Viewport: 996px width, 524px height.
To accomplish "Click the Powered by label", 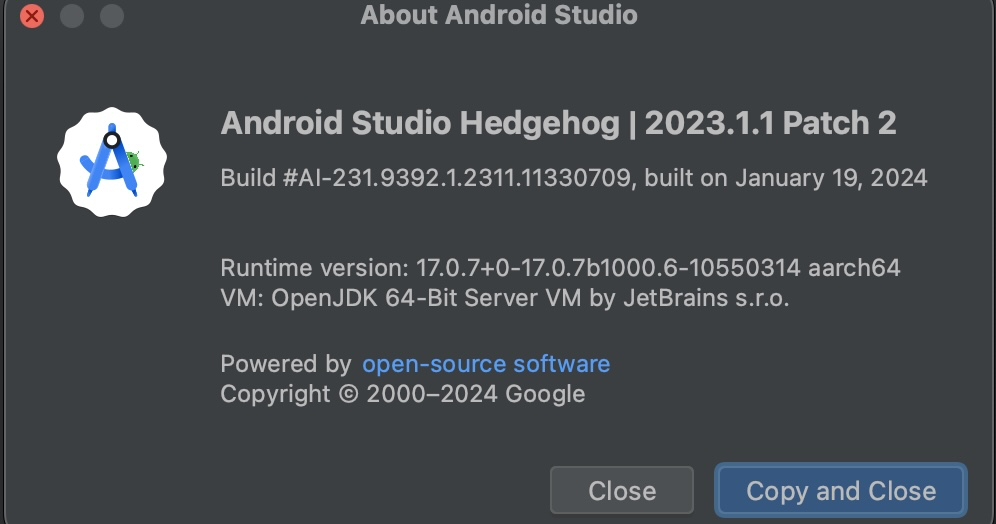I will tap(286, 364).
